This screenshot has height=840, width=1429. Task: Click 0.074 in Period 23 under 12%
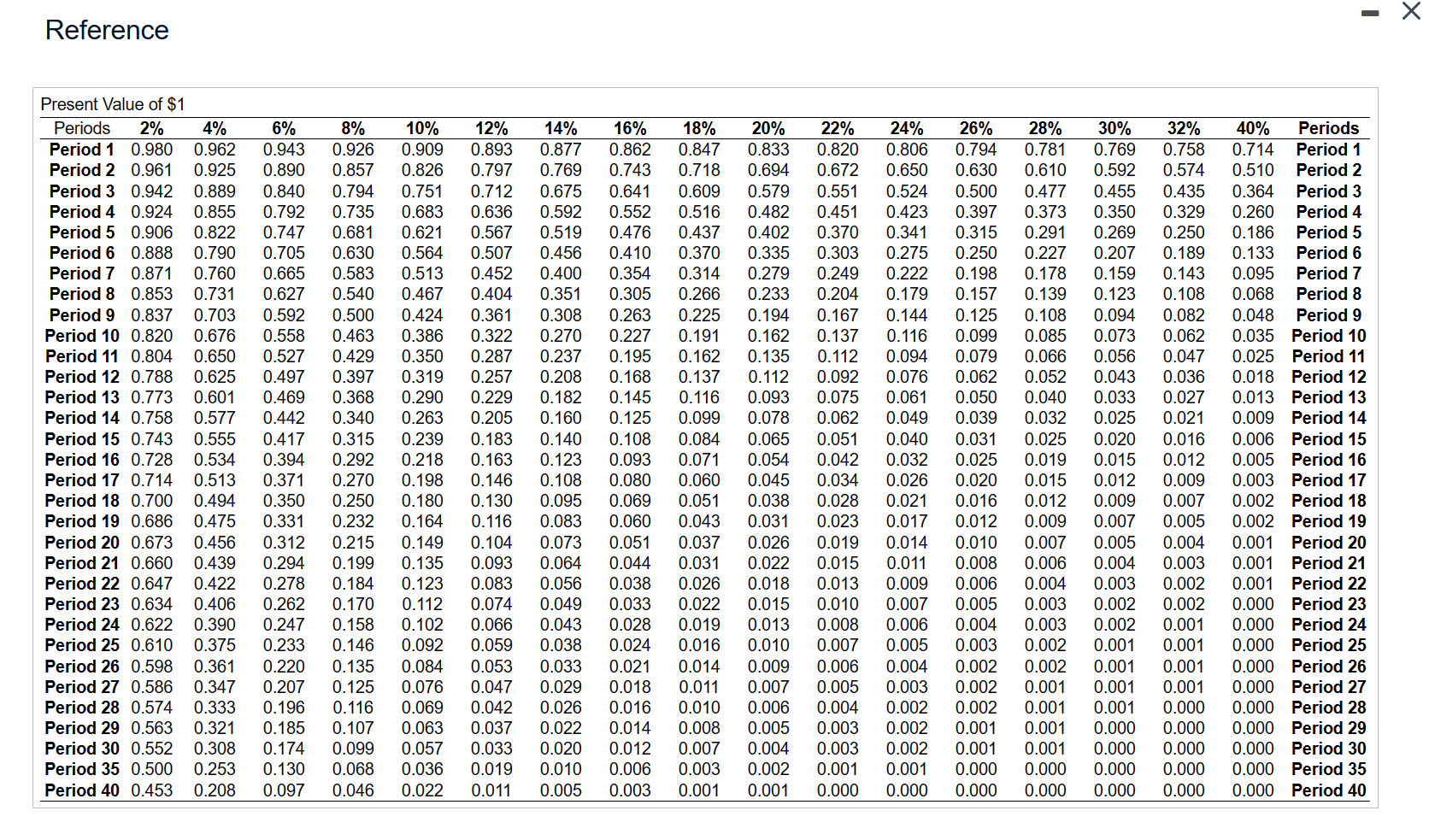[x=491, y=604]
